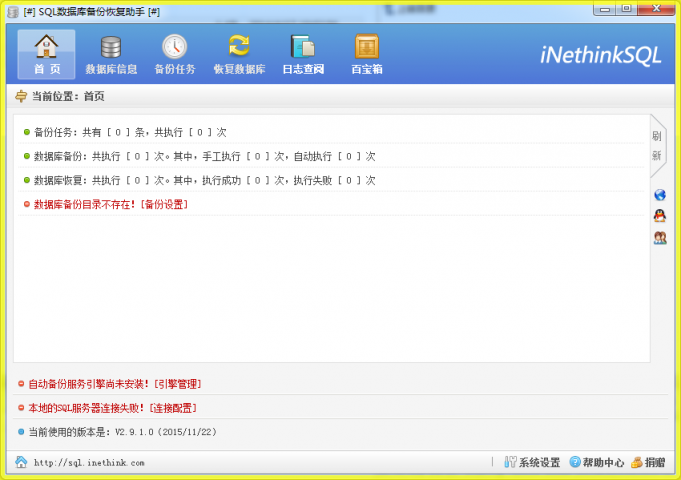The image size is (681, 480).
Task: Click the two-people user group icon
Action: click(x=659, y=237)
